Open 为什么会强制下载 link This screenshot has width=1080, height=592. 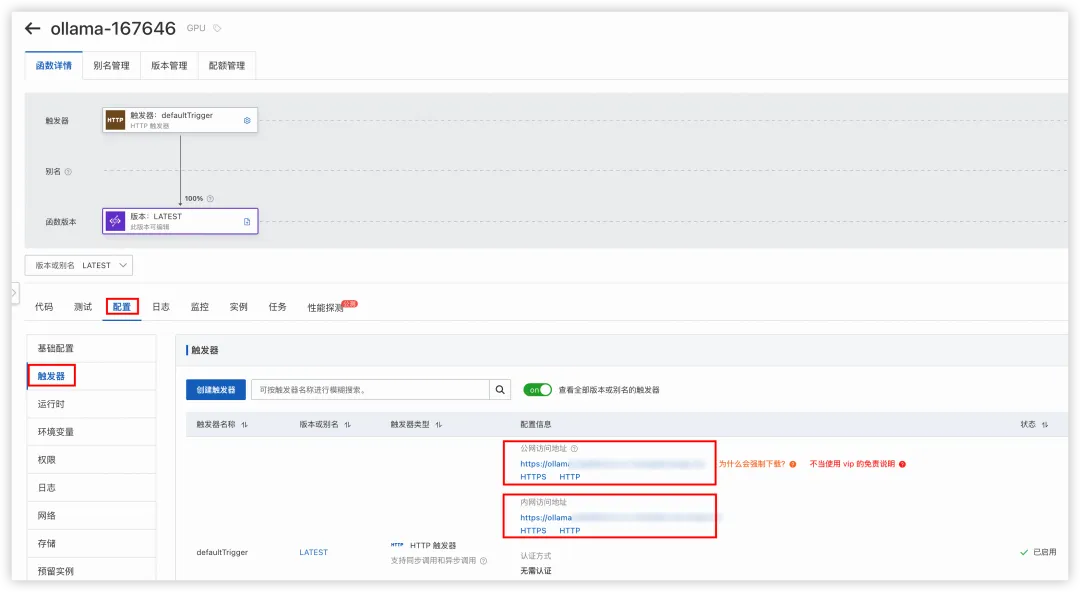pos(752,465)
